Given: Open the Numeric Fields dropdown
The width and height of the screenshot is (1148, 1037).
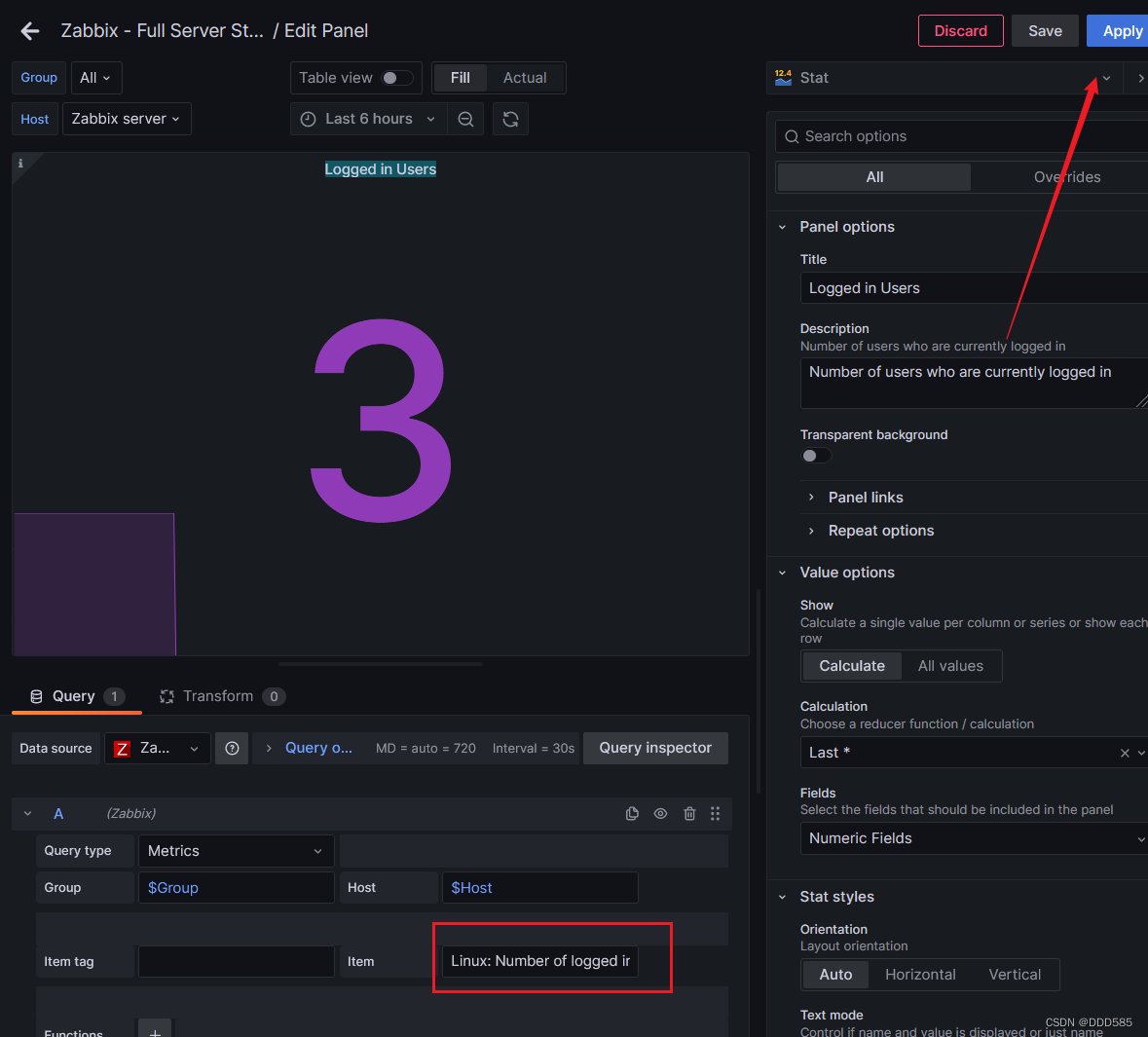Looking at the screenshot, I should [974, 838].
